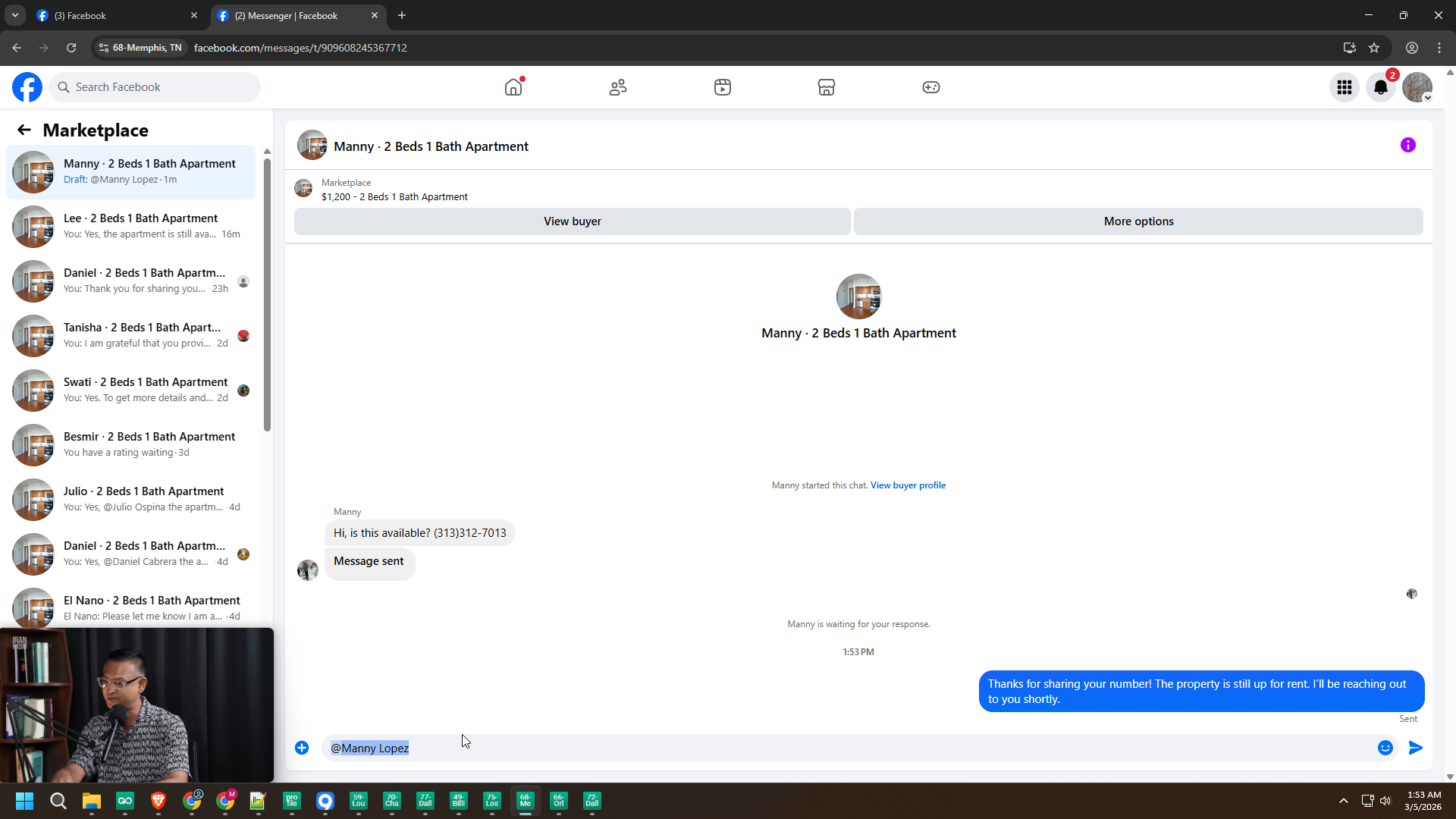The width and height of the screenshot is (1456, 819).
Task: Launch Brave browser from the taskbar
Action: coord(158,801)
